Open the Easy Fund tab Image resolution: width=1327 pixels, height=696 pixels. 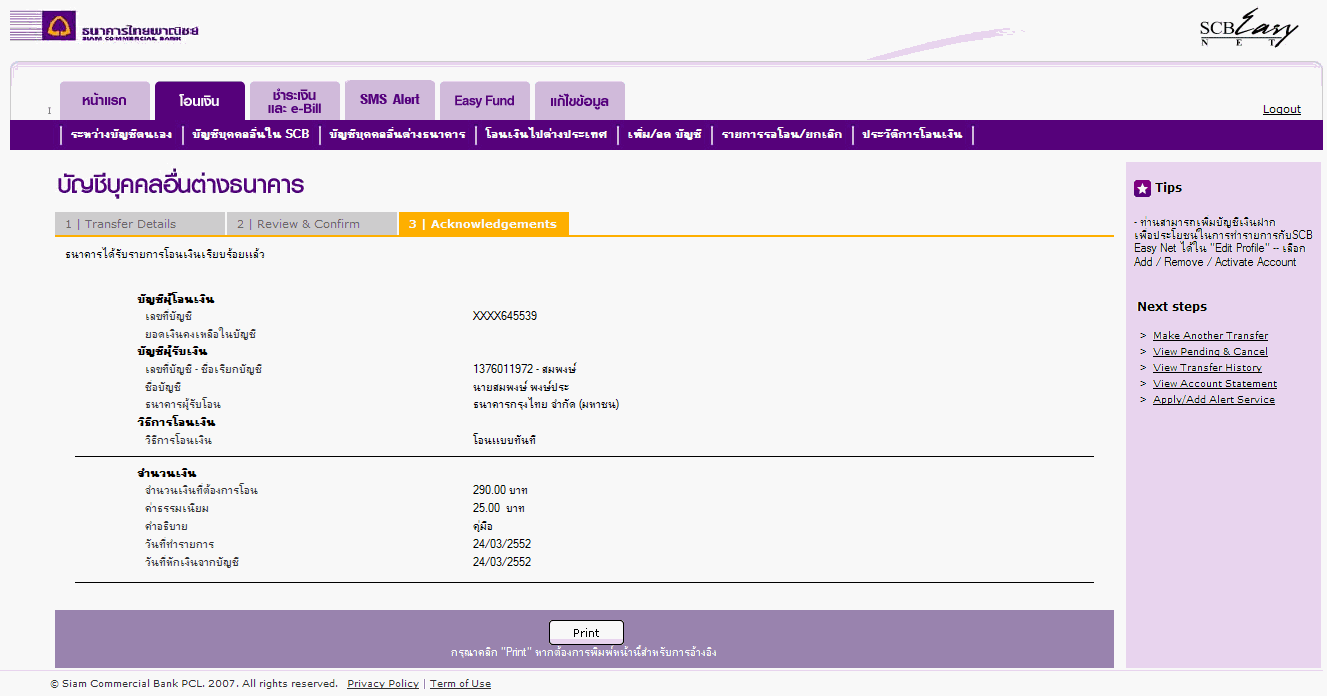pos(484,101)
